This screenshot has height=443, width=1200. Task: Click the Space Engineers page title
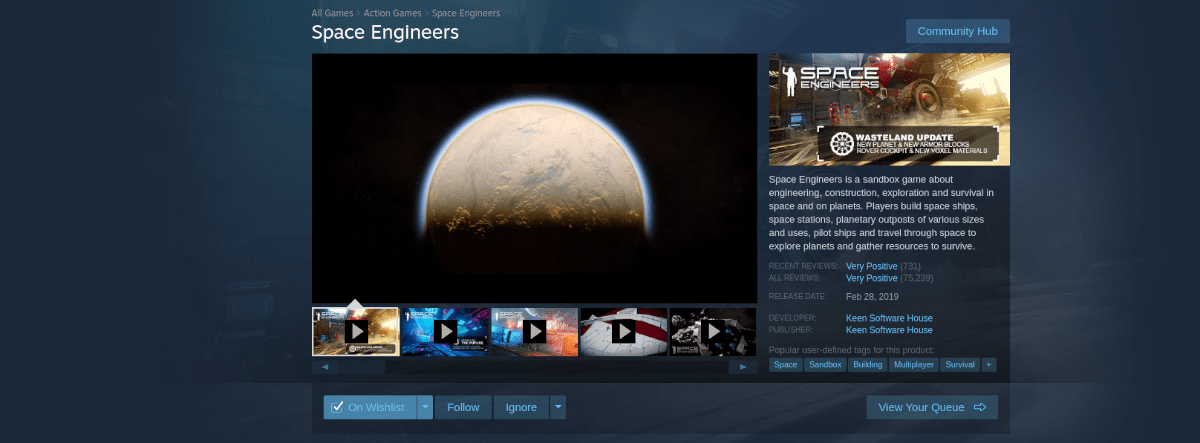385,33
